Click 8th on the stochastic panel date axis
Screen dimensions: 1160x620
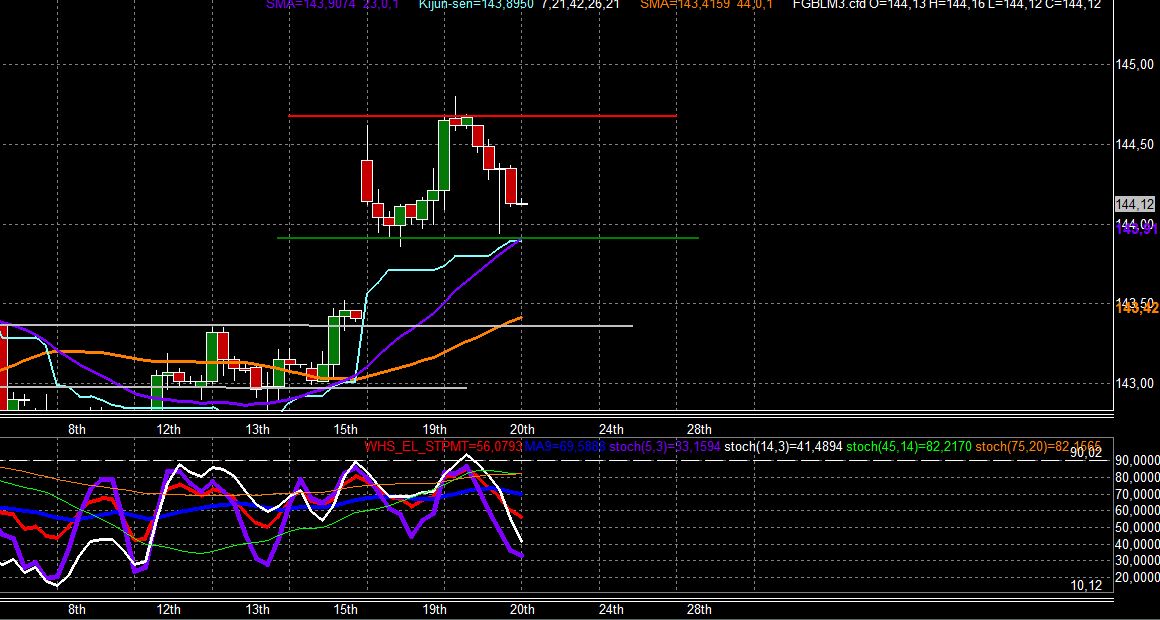point(77,610)
